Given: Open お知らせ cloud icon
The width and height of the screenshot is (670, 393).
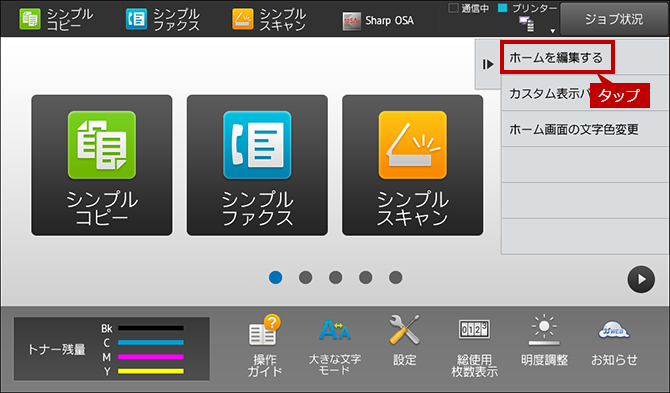Looking at the screenshot, I should pyautogui.click(x=614, y=341).
